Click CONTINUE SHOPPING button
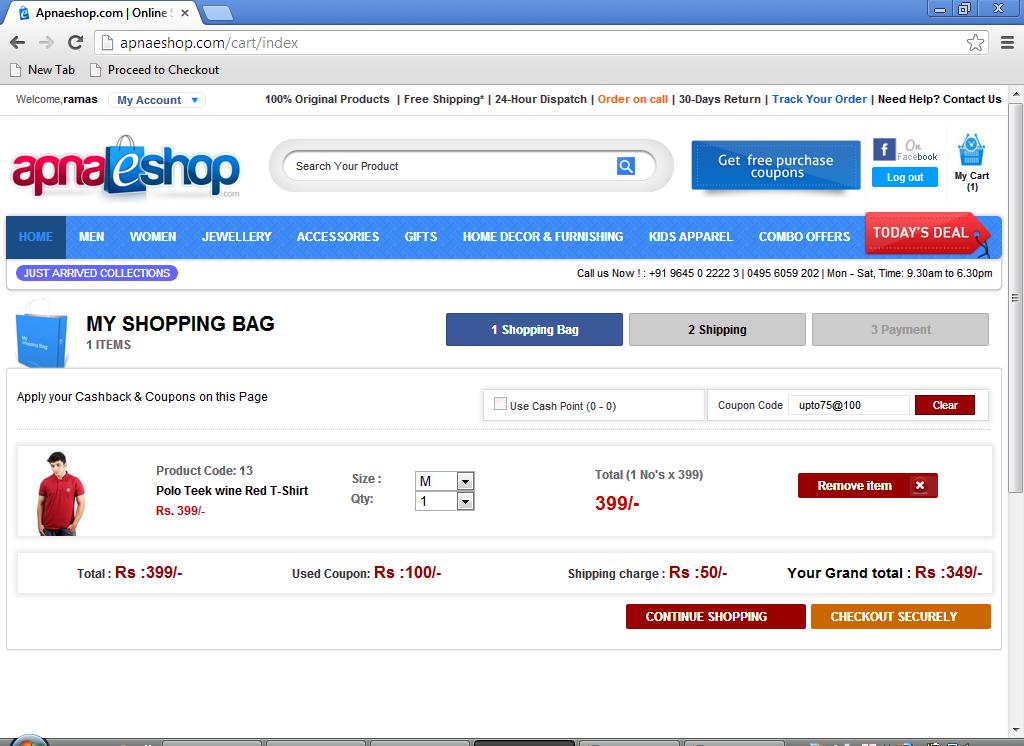The height and width of the screenshot is (746, 1024). tap(715, 616)
